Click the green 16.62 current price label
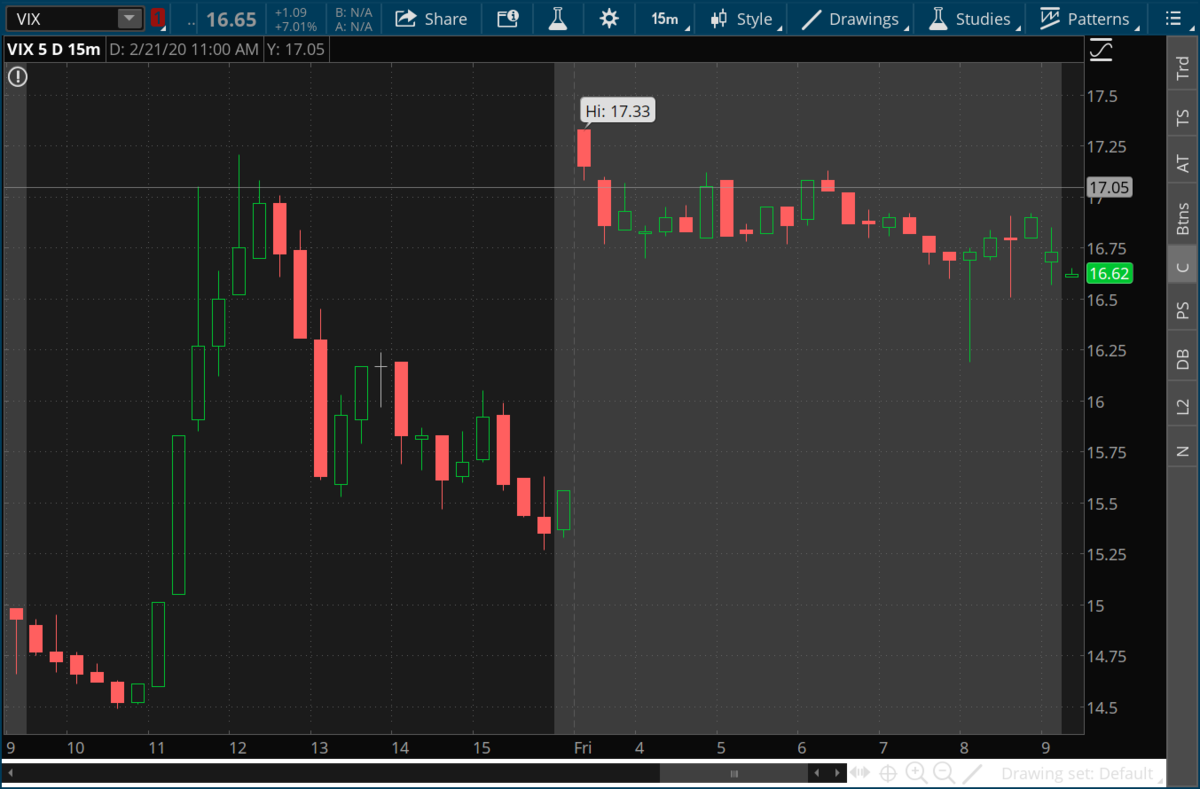This screenshot has width=1200, height=789. (1110, 274)
